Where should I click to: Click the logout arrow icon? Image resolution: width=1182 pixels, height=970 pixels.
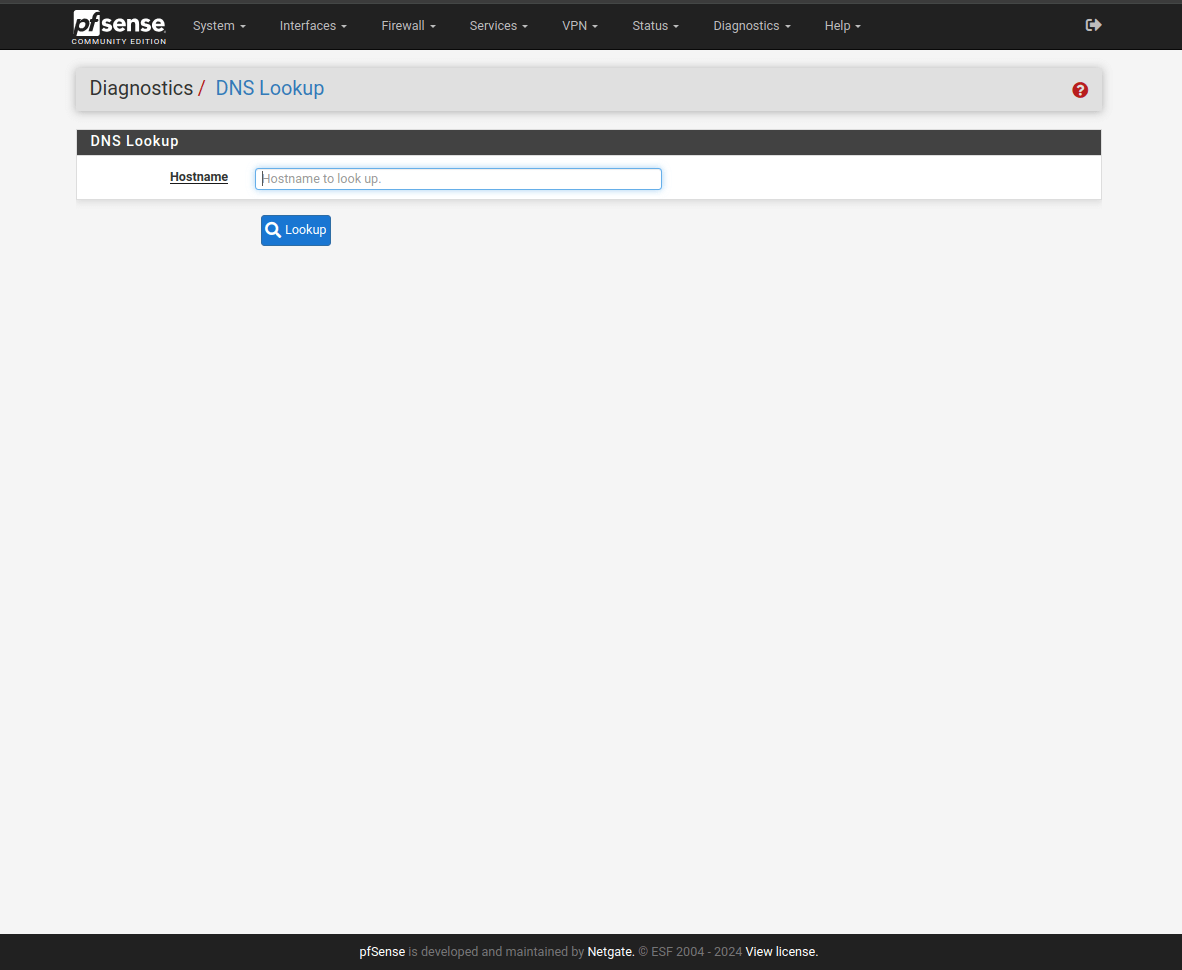click(1093, 25)
